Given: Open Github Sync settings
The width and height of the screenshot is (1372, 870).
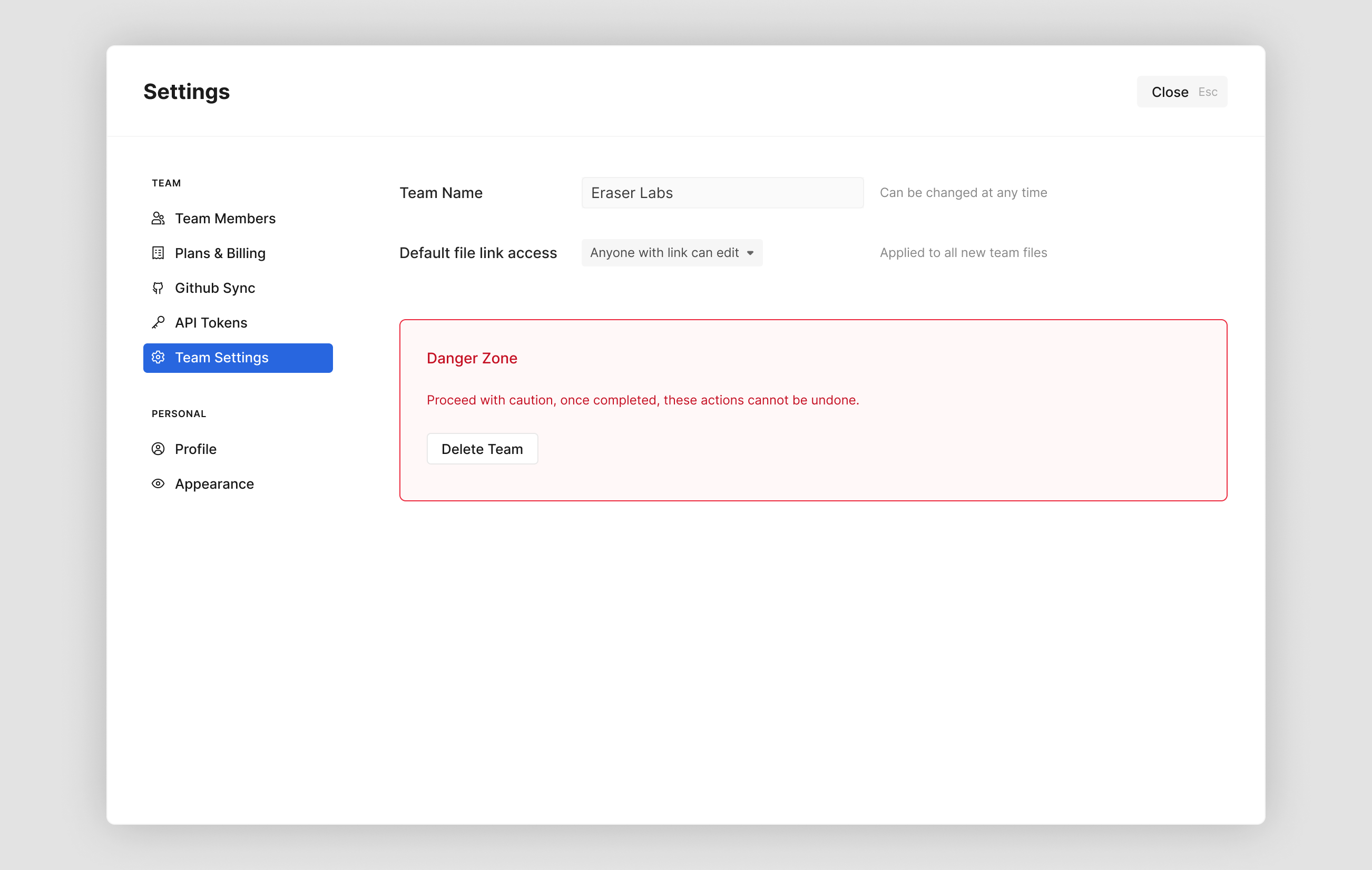Looking at the screenshot, I should pyautogui.click(x=215, y=288).
